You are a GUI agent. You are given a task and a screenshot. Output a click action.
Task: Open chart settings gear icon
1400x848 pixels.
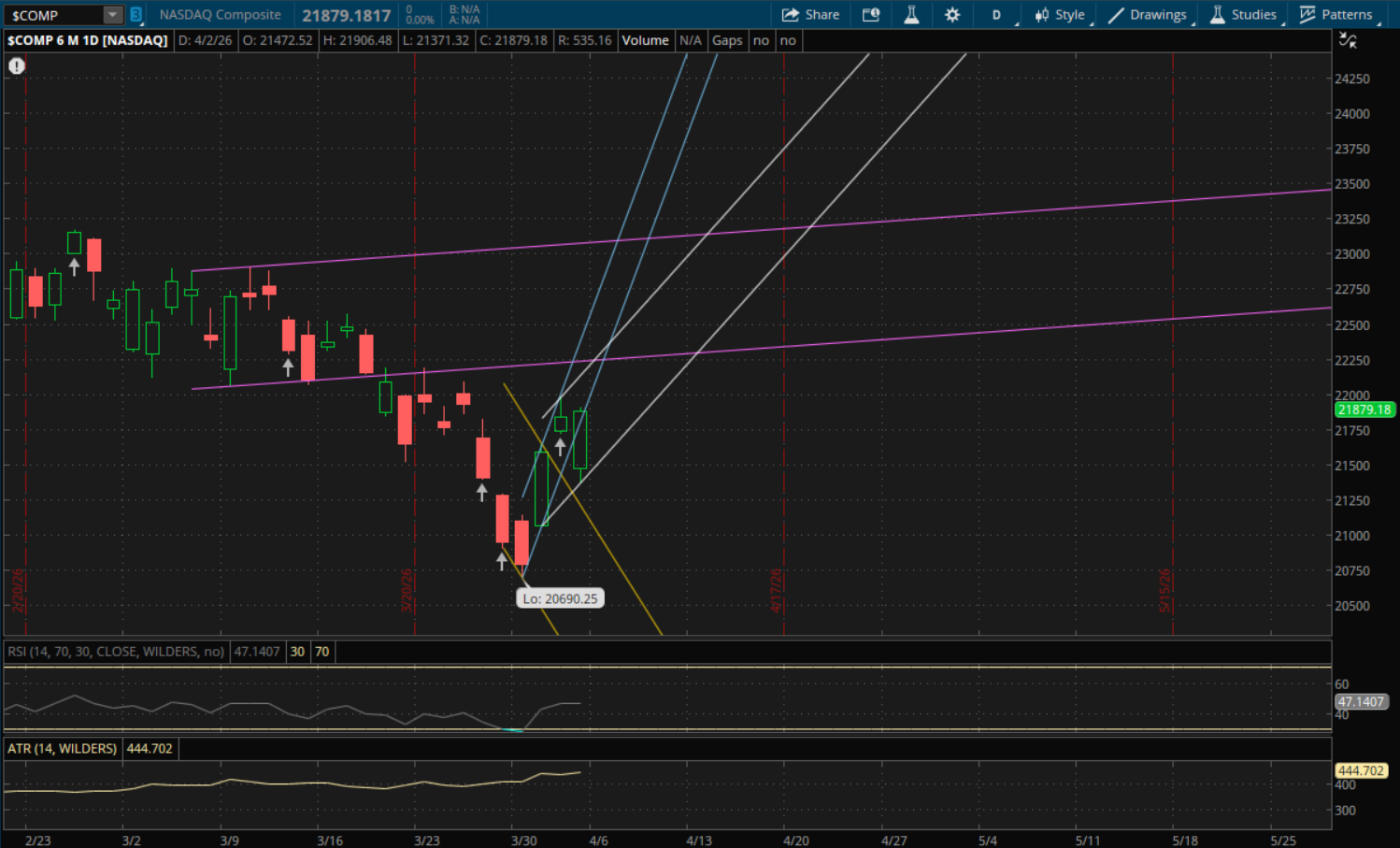pos(952,15)
